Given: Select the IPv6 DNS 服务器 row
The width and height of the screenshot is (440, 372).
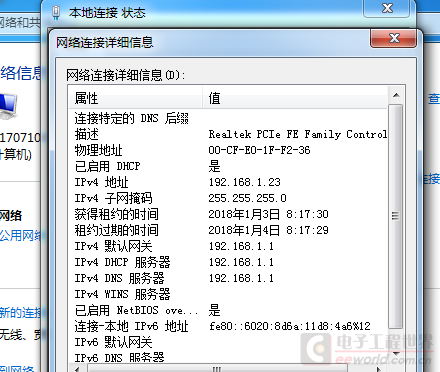Looking at the screenshot, I should click(228, 358).
